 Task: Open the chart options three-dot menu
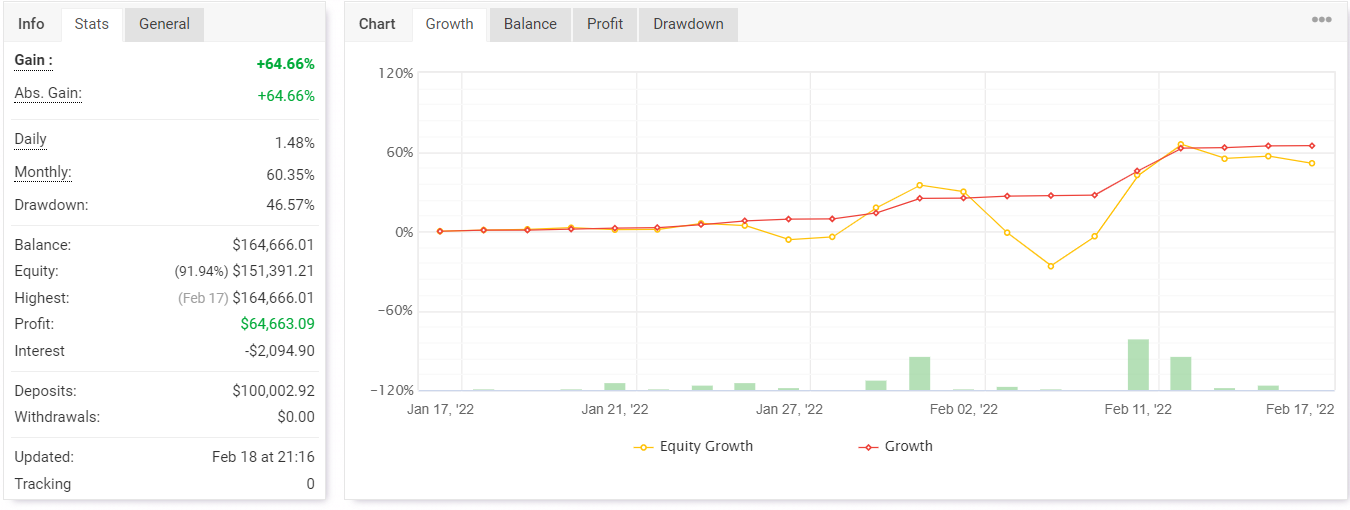click(x=1321, y=20)
